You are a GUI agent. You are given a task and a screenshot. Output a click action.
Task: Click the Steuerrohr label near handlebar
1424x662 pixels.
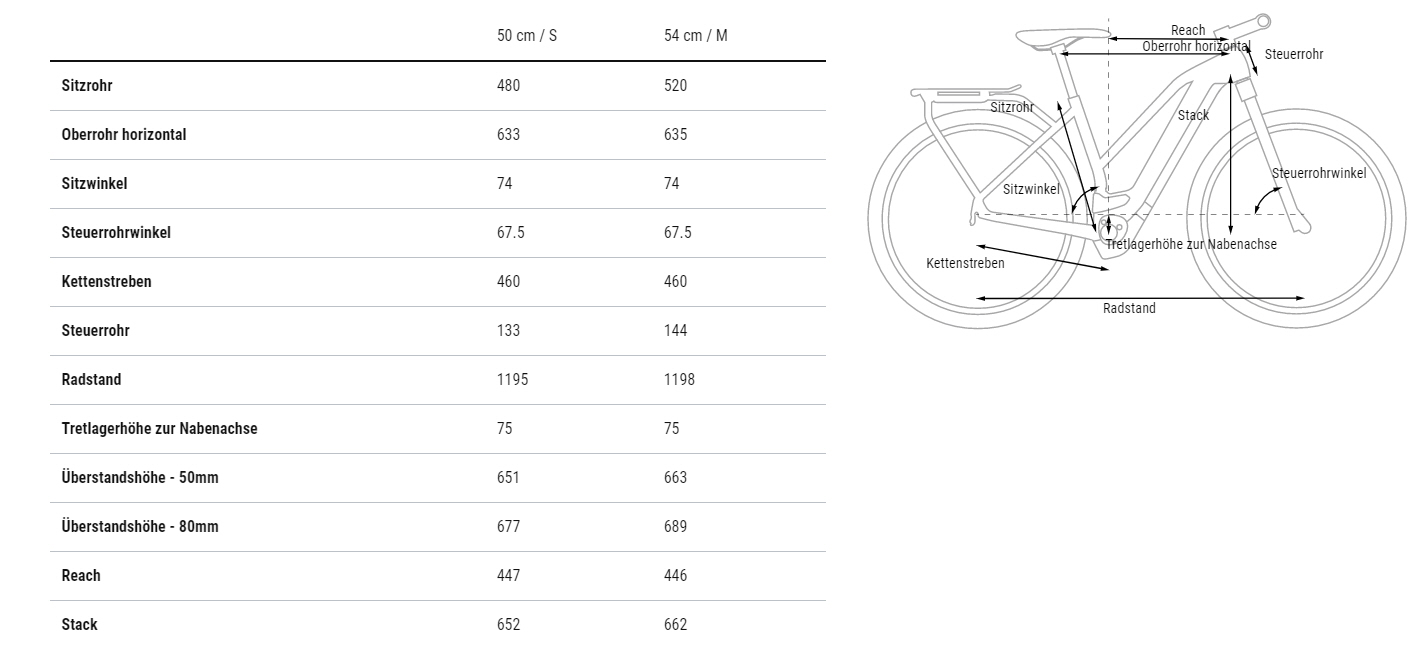tap(1293, 55)
